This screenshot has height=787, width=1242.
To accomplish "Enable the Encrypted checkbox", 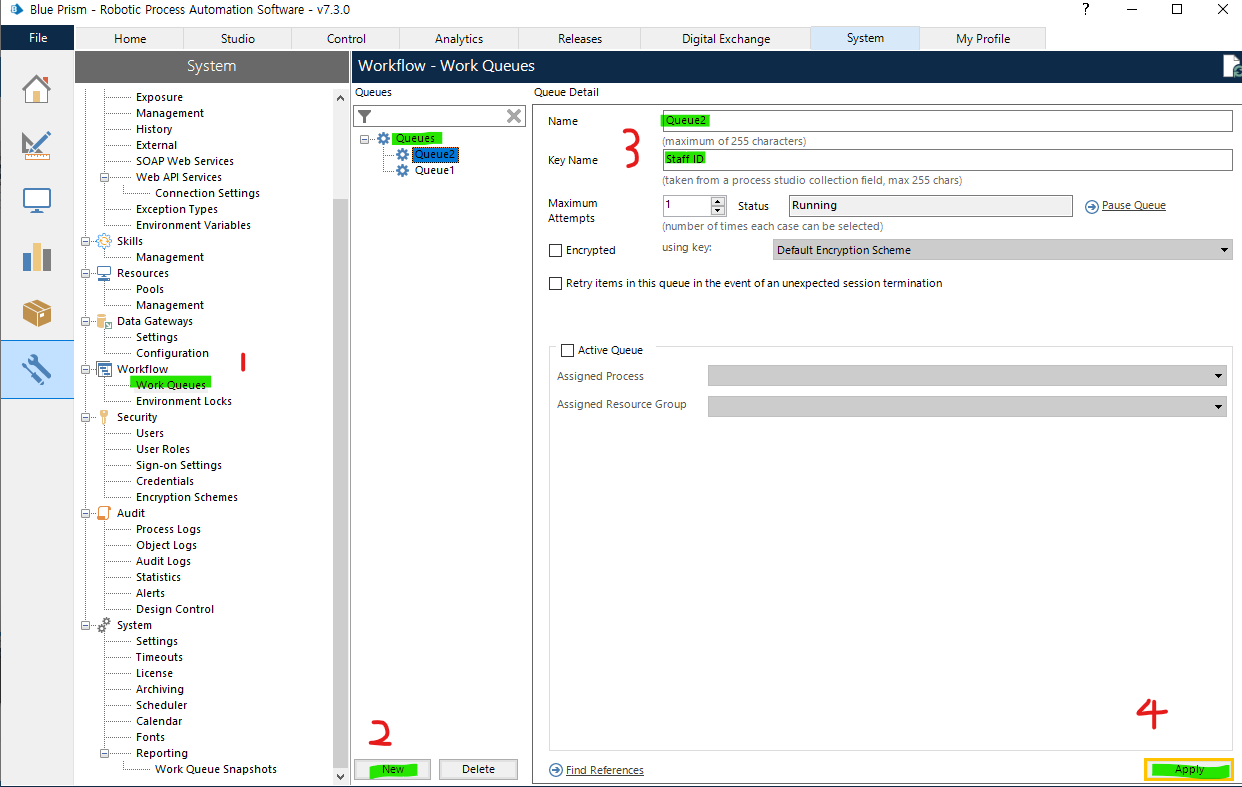I will point(556,250).
